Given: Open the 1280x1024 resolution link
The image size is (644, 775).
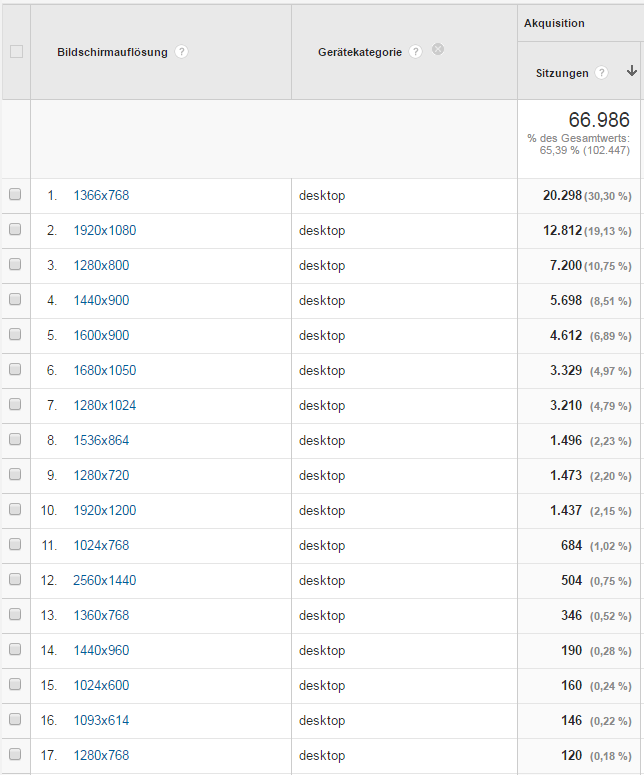Looking at the screenshot, I should tap(105, 406).
